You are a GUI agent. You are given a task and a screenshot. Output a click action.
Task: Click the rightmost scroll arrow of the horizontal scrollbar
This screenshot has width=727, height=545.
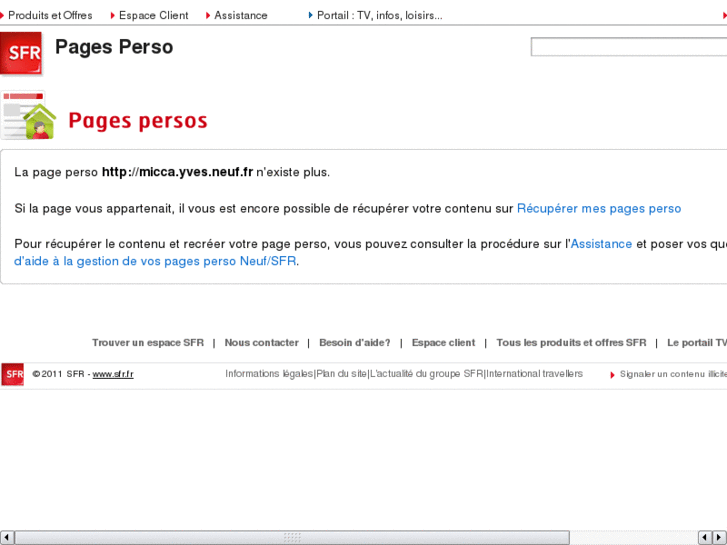pyautogui.click(x=720, y=538)
